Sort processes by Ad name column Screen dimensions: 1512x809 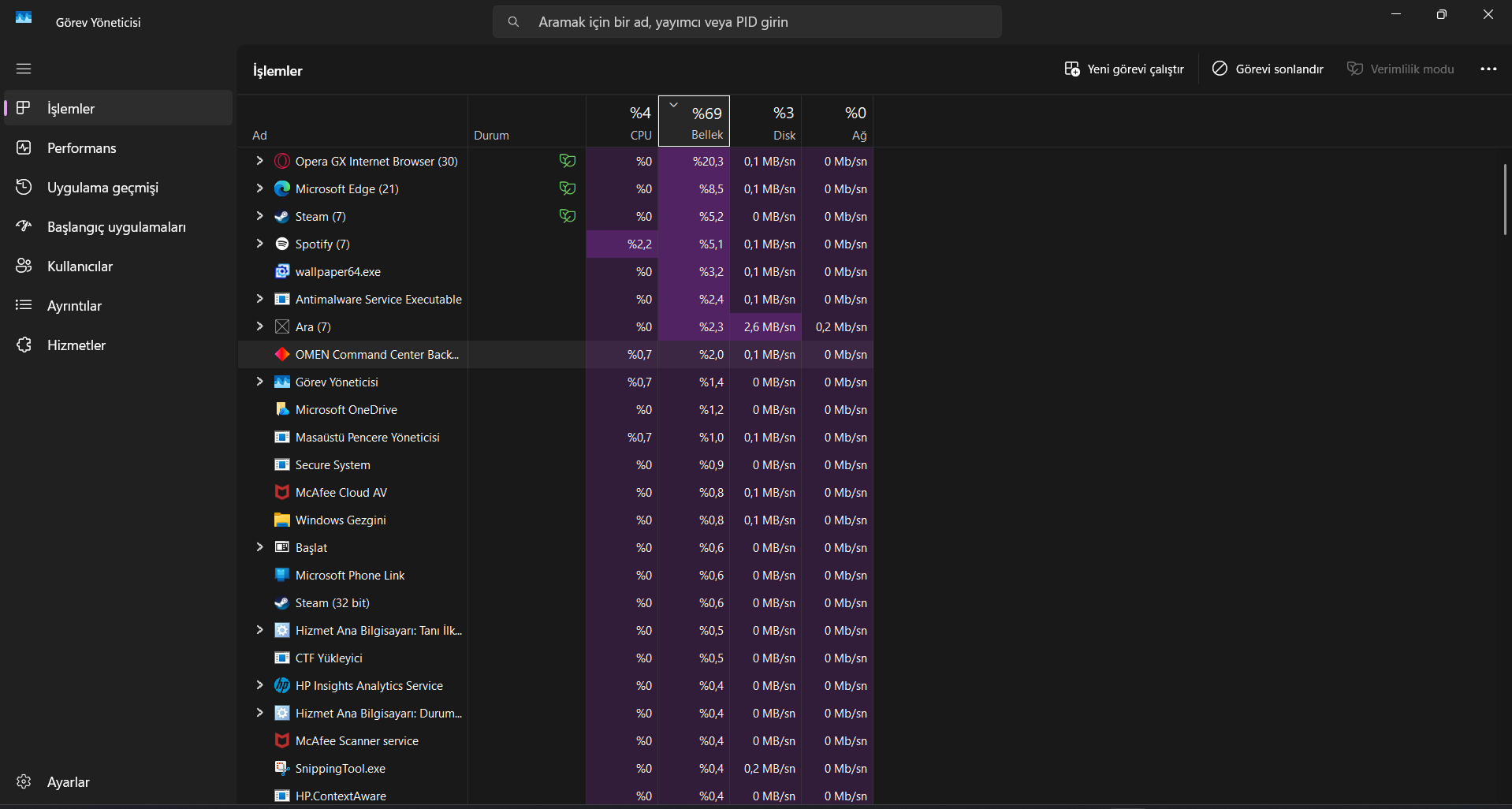[x=352, y=121]
